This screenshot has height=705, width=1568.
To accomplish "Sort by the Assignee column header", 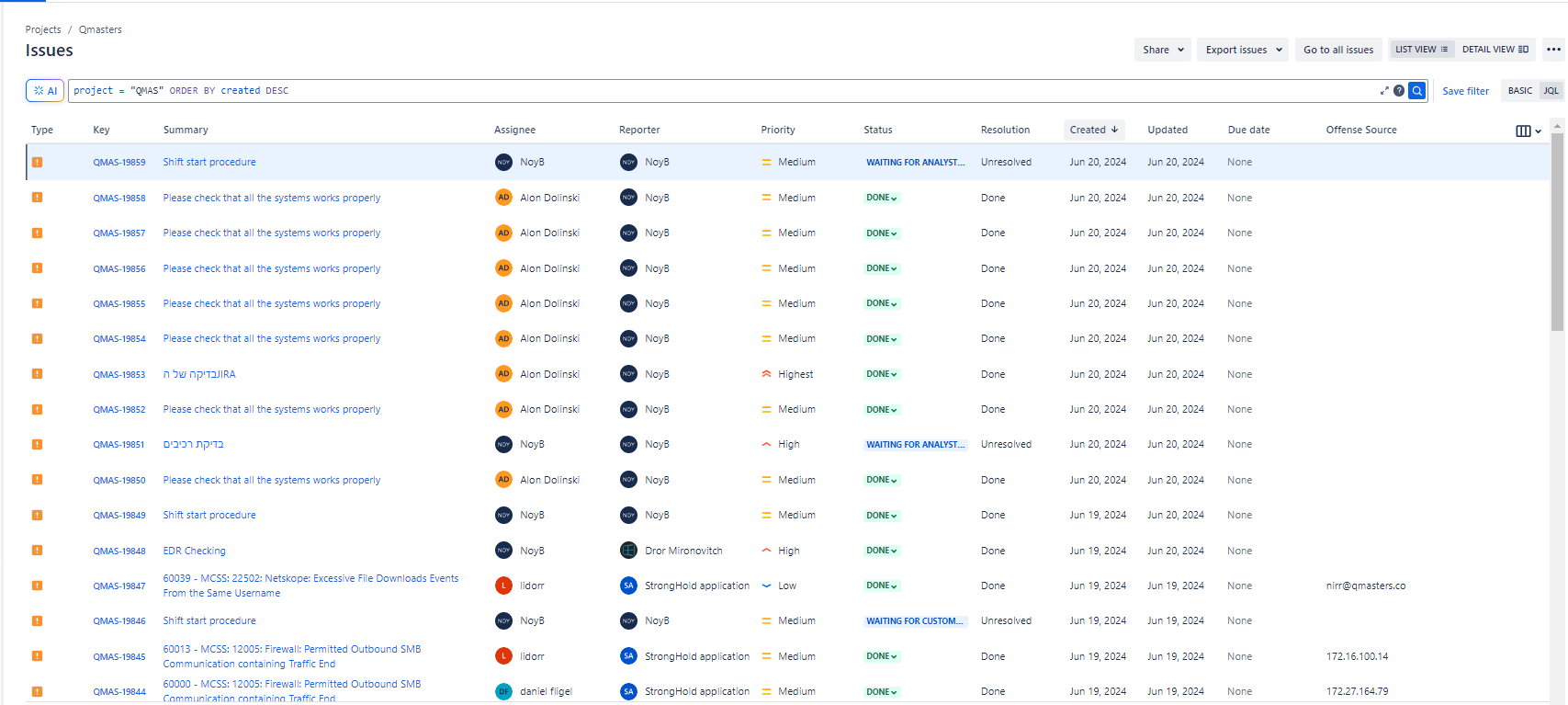I will coord(514,130).
